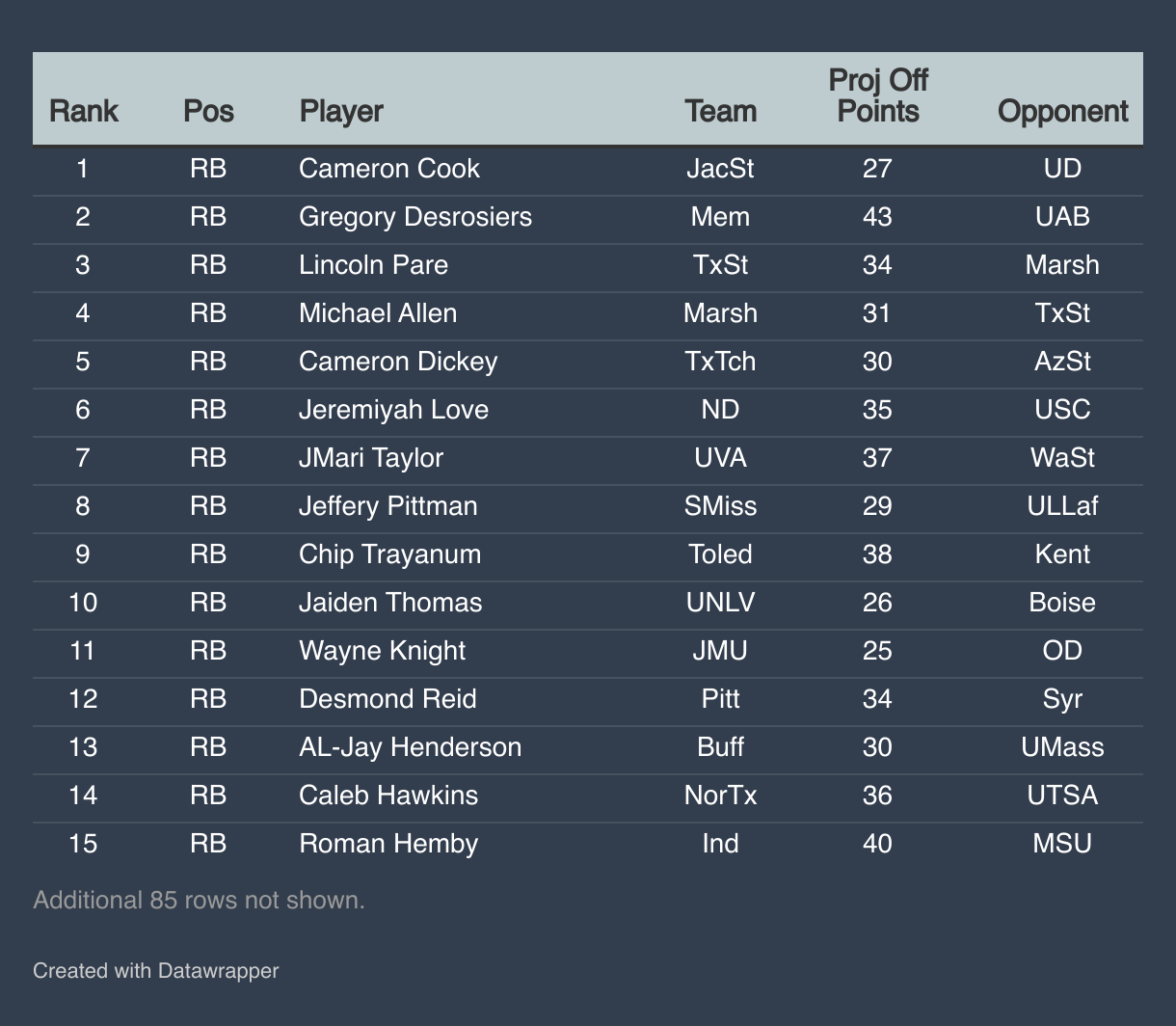This screenshot has width=1176, height=1026.
Task: Click the Opponent column header
Action: pyautogui.click(x=1062, y=111)
